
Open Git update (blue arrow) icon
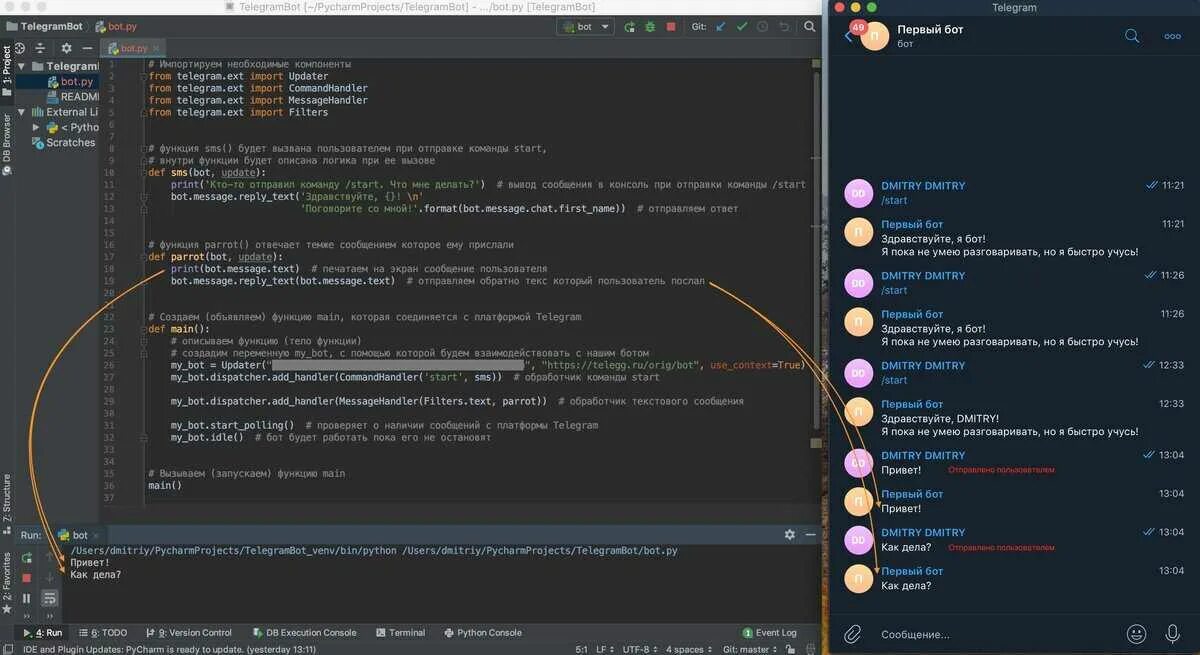(x=720, y=26)
